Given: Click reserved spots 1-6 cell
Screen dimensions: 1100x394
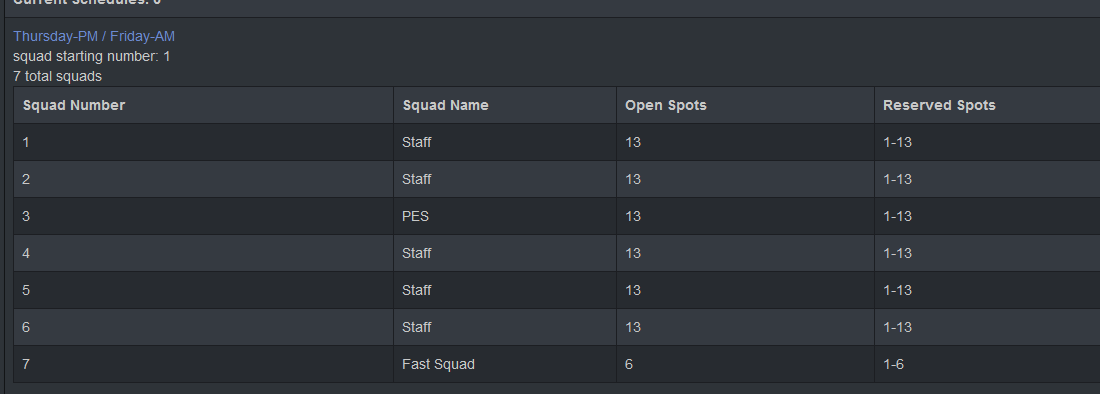Looking at the screenshot, I should coord(987,364).
